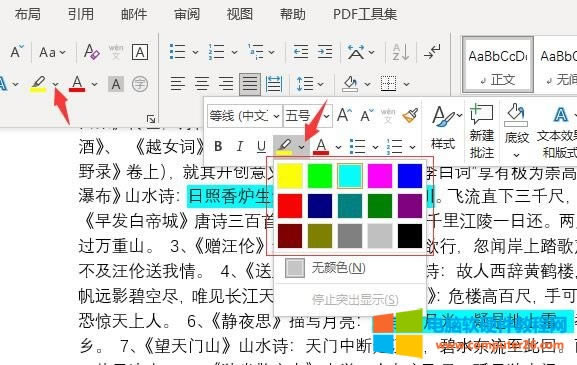Click the Character Border icon
This screenshot has width=577, height=365.
coord(140,52)
